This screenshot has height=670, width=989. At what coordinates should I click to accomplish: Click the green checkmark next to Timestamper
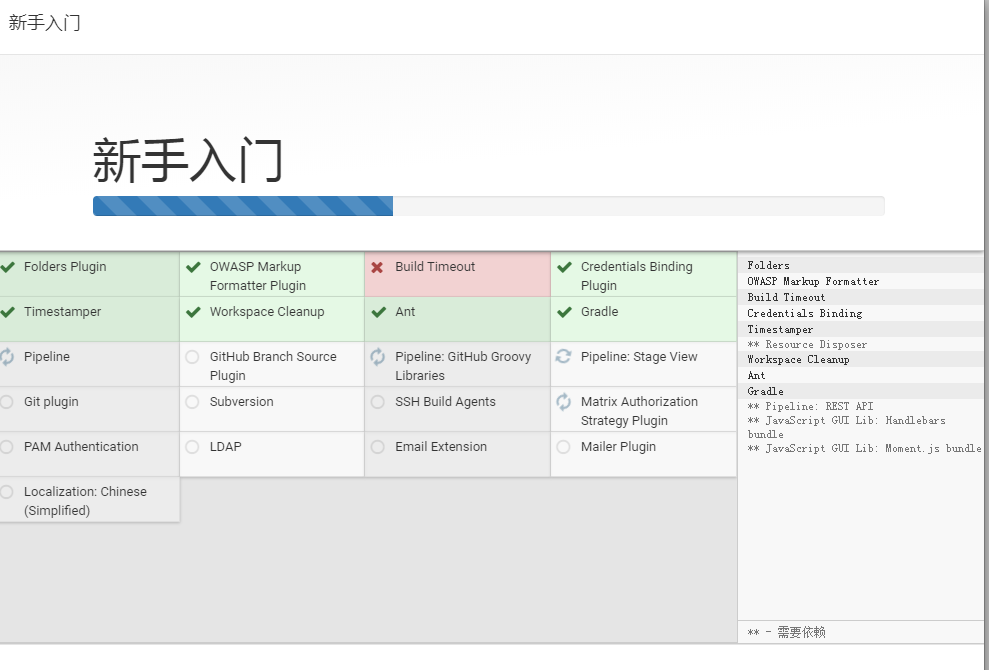(x=8, y=312)
